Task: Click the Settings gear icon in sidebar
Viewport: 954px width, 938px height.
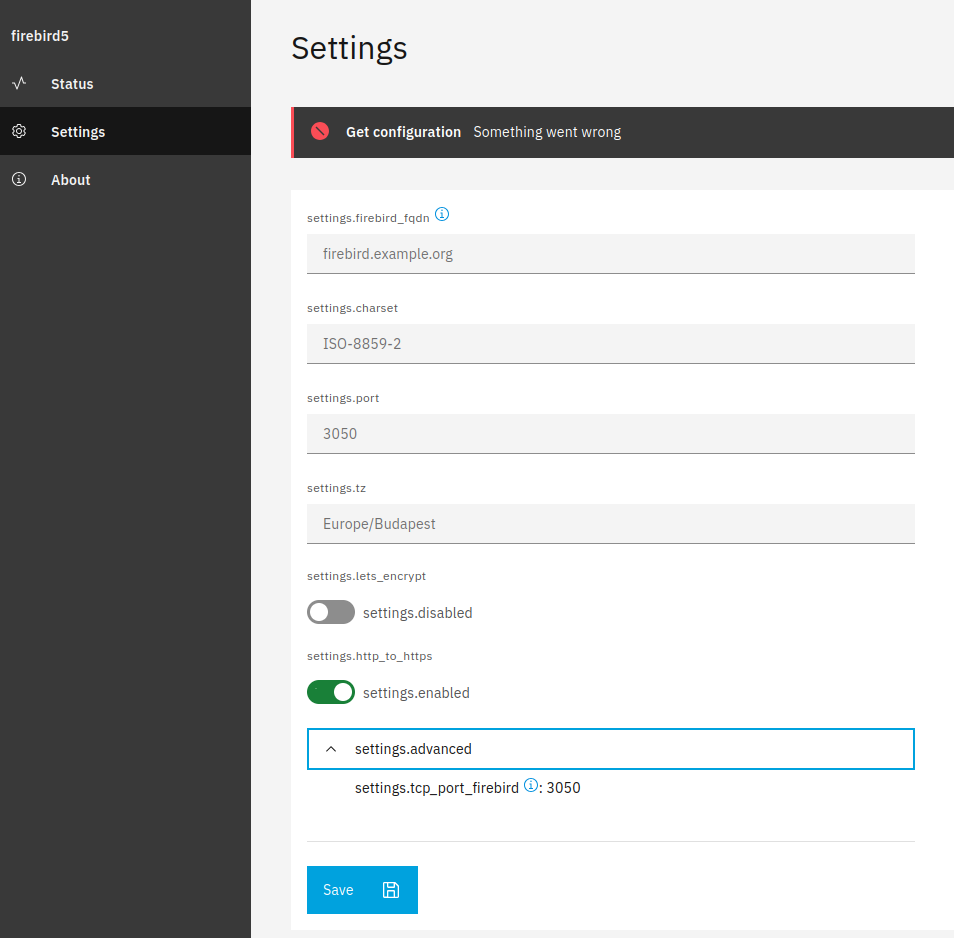Action: click(x=19, y=132)
